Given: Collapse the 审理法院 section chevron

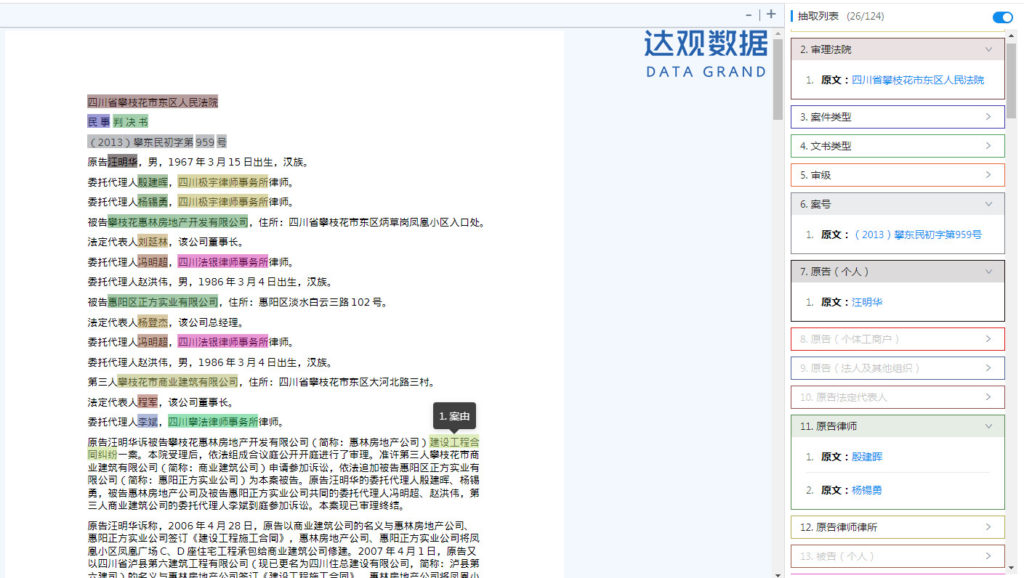Looking at the screenshot, I should (x=989, y=50).
